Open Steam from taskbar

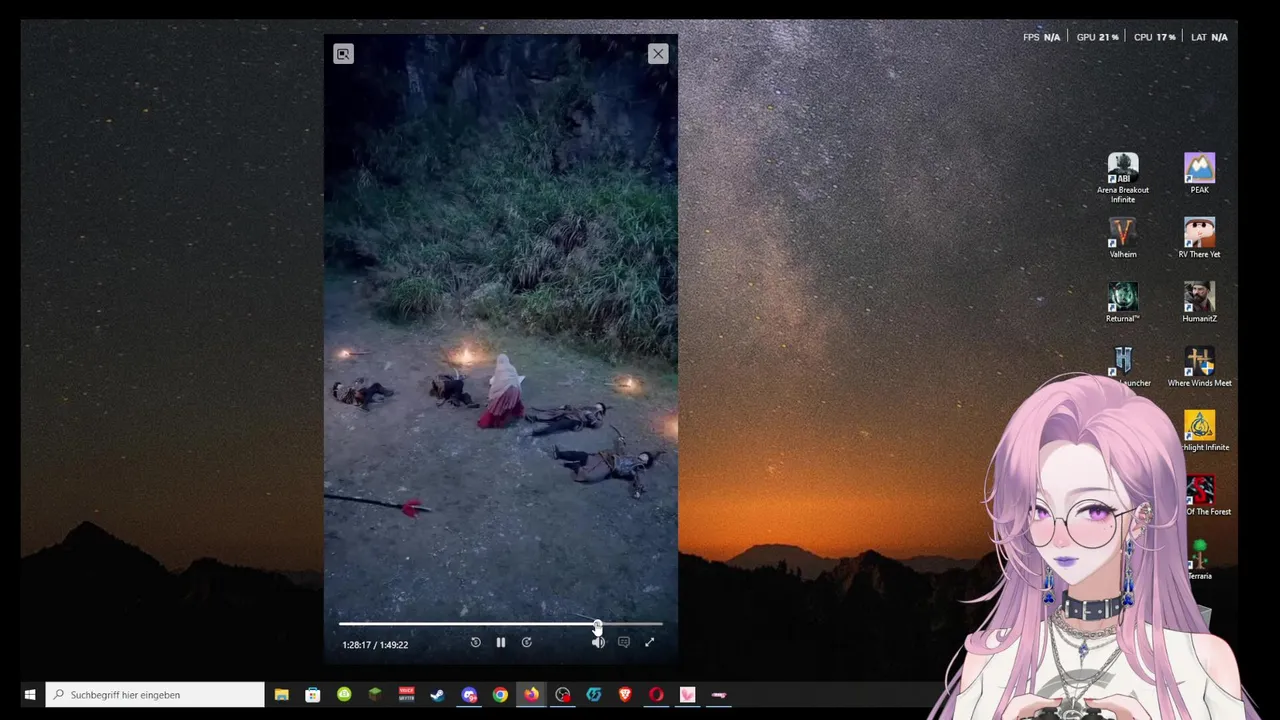437,695
